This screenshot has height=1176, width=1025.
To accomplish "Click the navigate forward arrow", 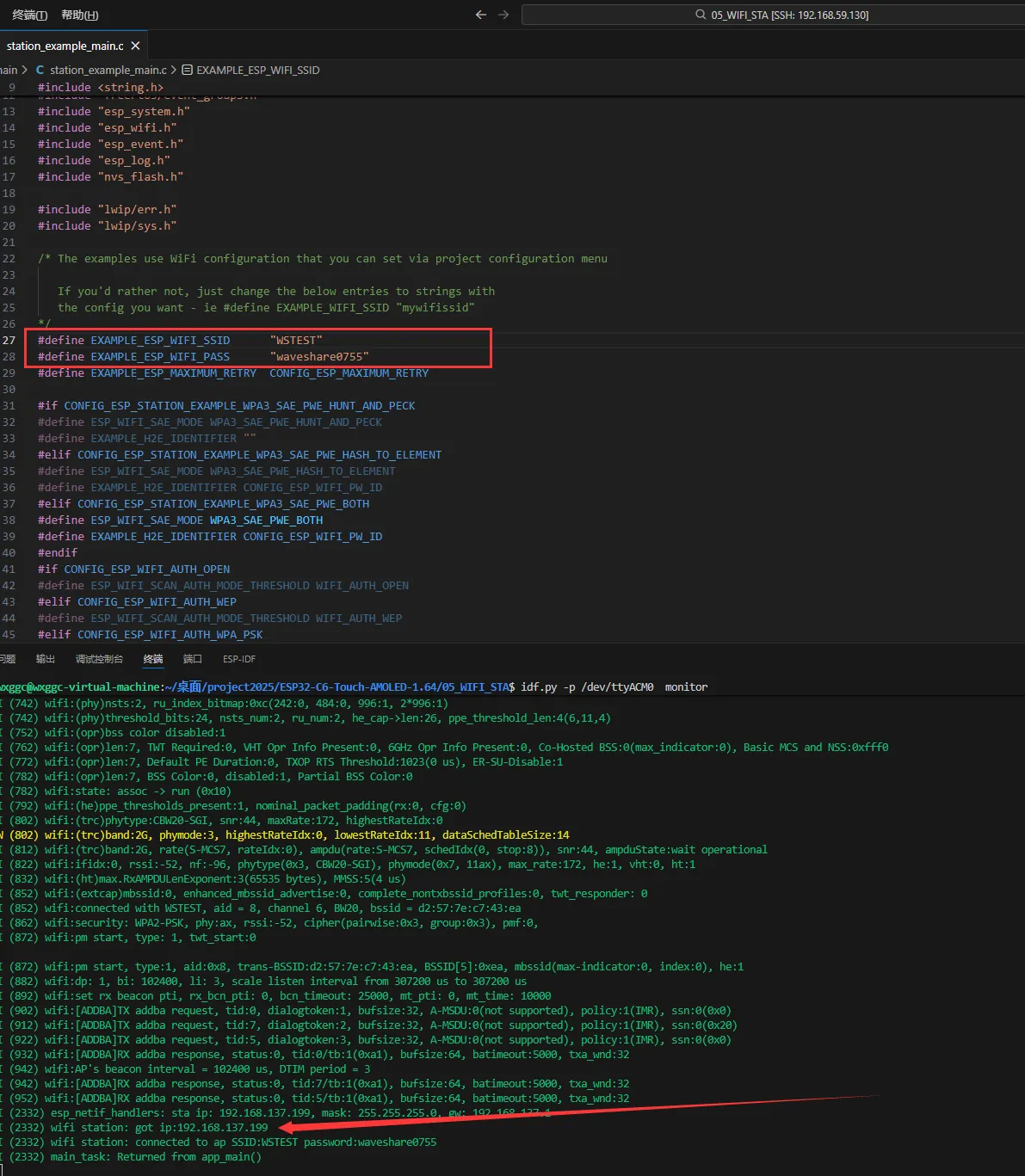I will tap(503, 15).
